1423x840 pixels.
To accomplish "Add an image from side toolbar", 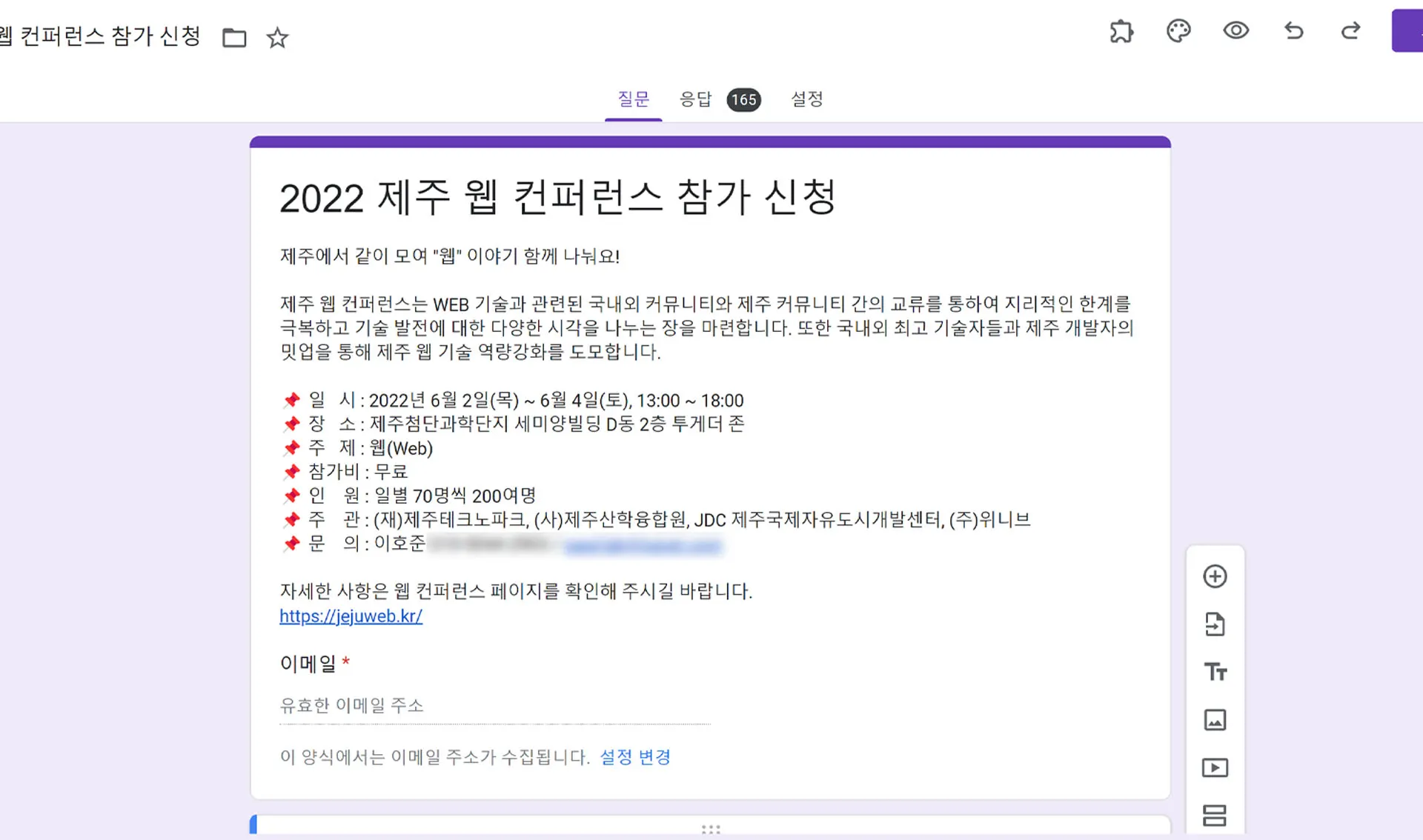I will [1215, 719].
